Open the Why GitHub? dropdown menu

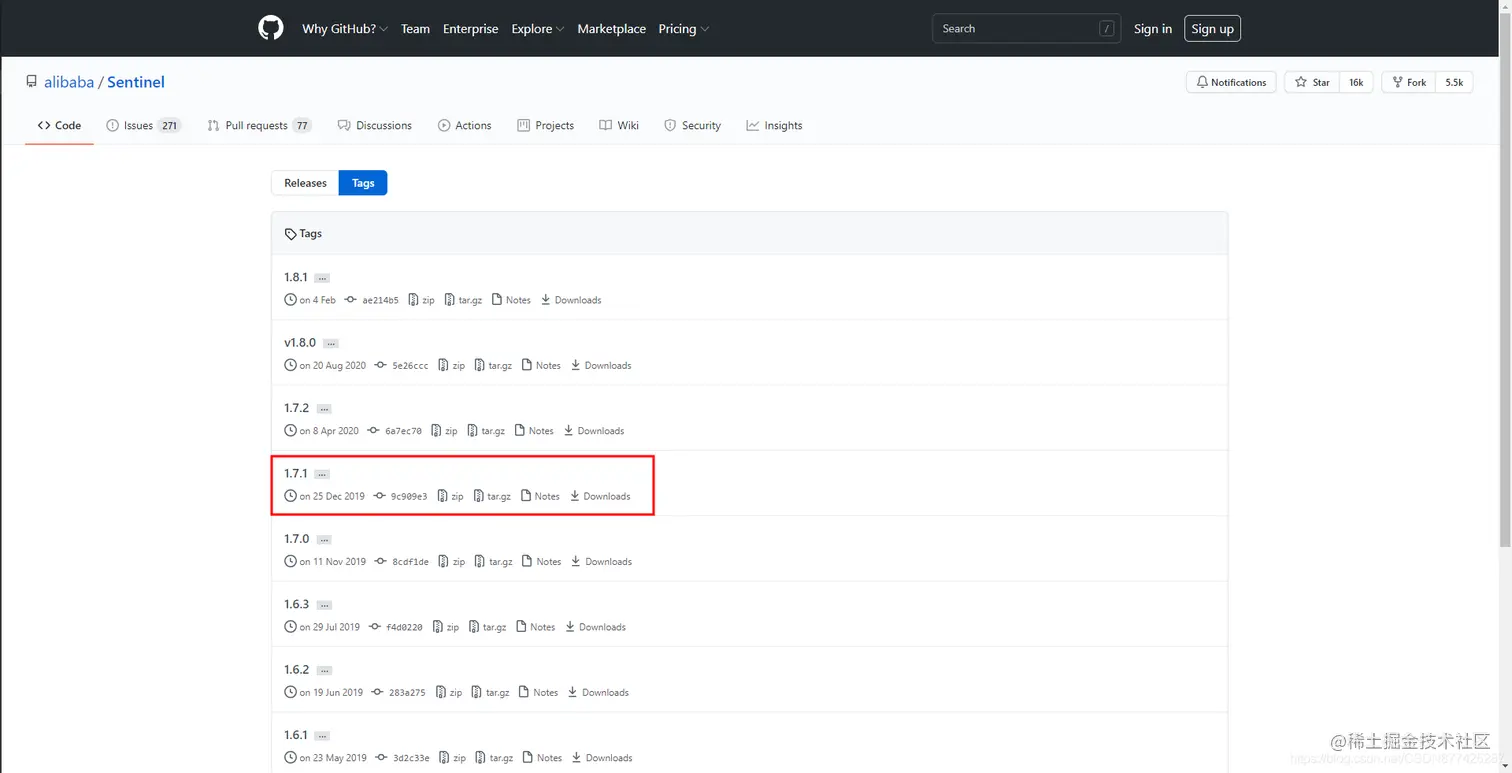pyautogui.click(x=345, y=29)
